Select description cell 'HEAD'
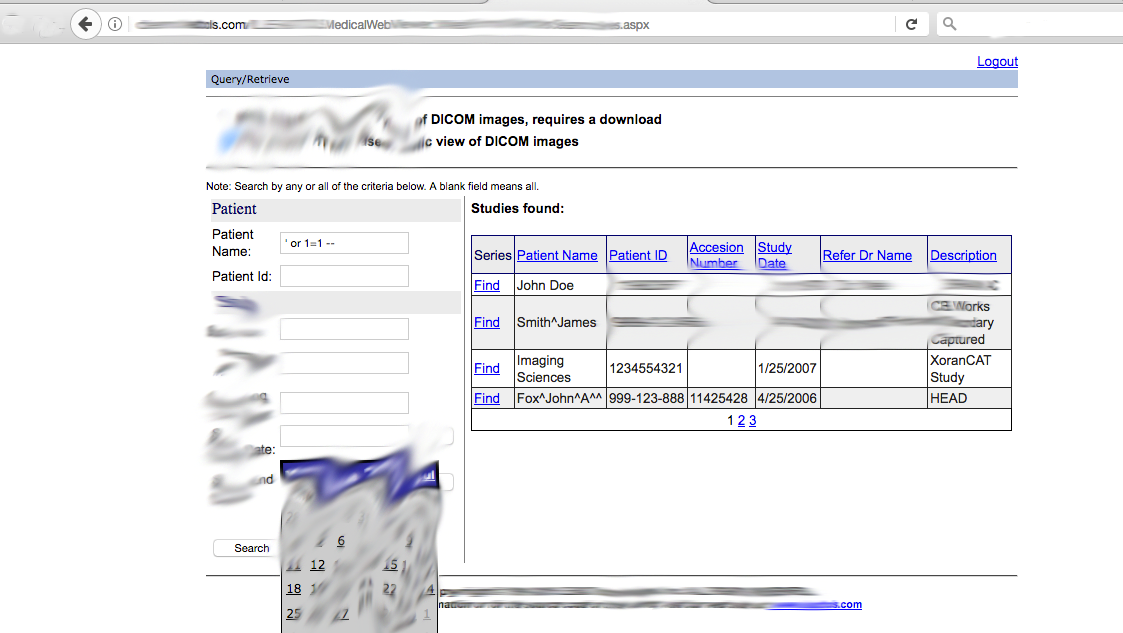The image size is (1123, 633). click(948, 399)
